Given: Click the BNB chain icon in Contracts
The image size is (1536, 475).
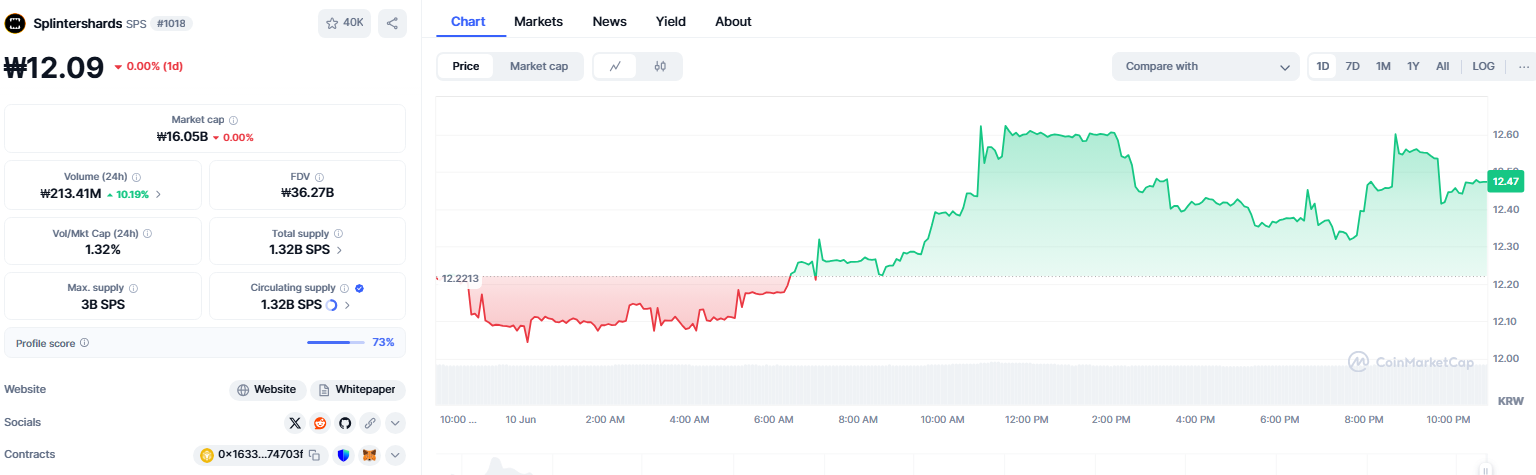Looking at the screenshot, I should 207,455.
